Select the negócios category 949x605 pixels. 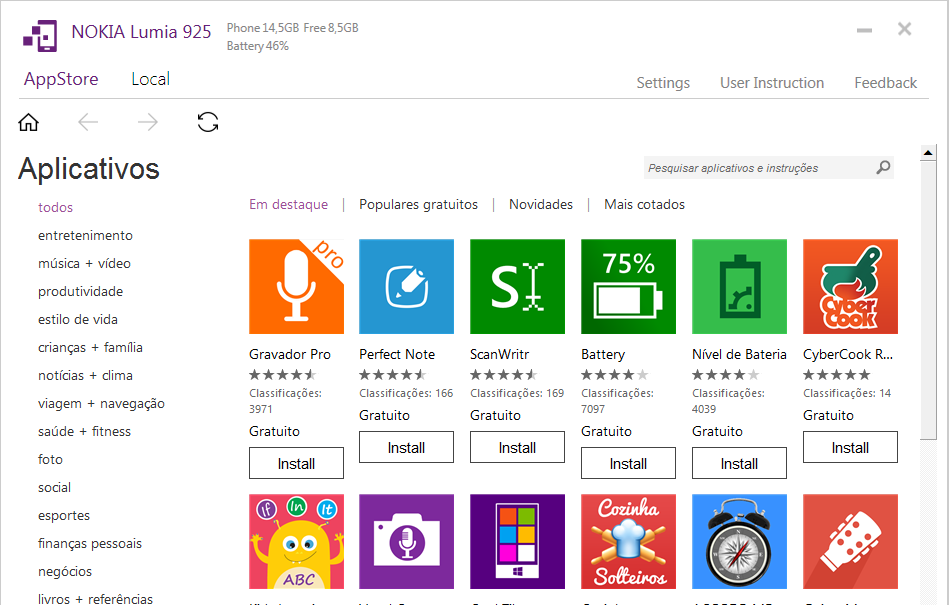pyautogui.click(x=65, y=571)
